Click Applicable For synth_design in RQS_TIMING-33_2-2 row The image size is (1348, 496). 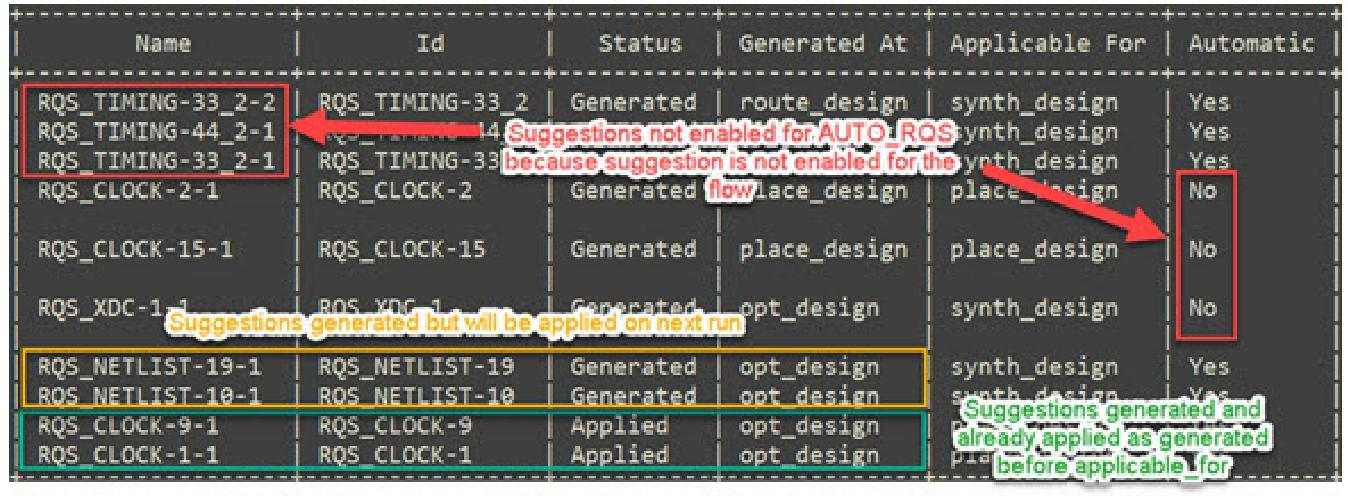coord(1035,102)
